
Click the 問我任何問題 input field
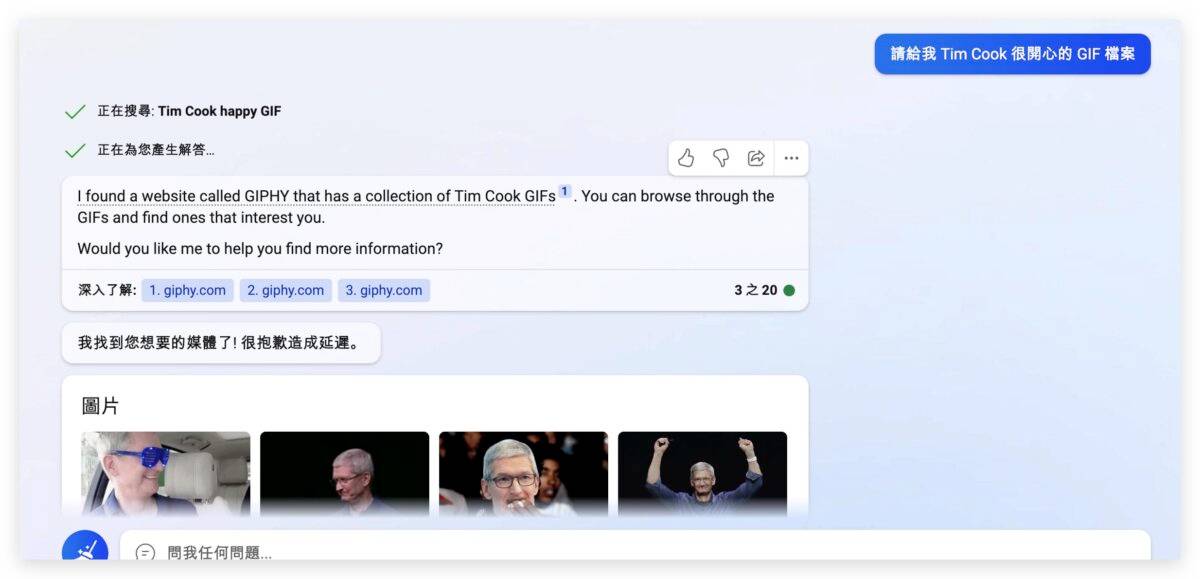635,552
